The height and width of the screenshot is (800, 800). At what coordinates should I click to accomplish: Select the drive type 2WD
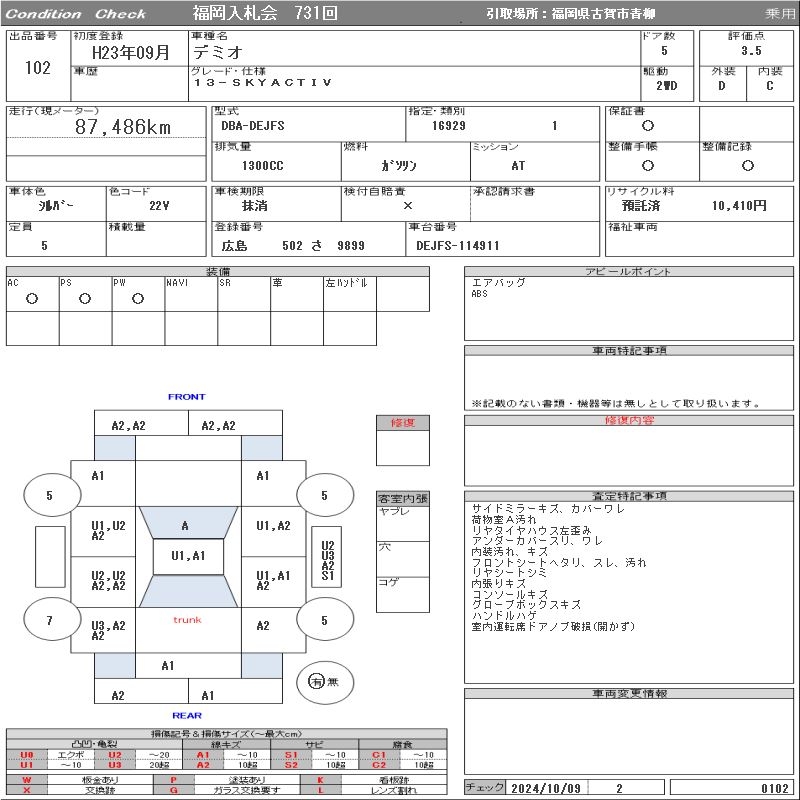click(666, 86)
